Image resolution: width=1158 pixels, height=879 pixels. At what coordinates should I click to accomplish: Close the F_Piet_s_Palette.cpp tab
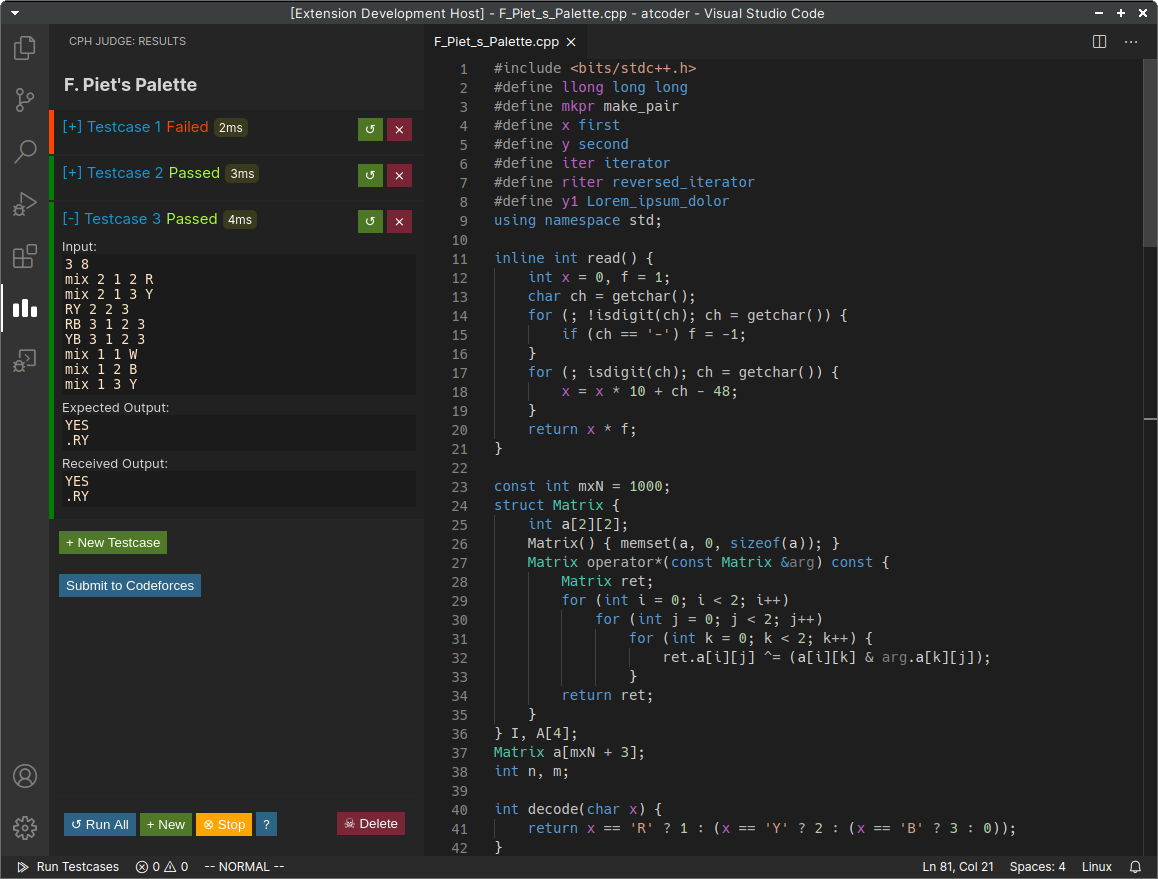(571, 42)
